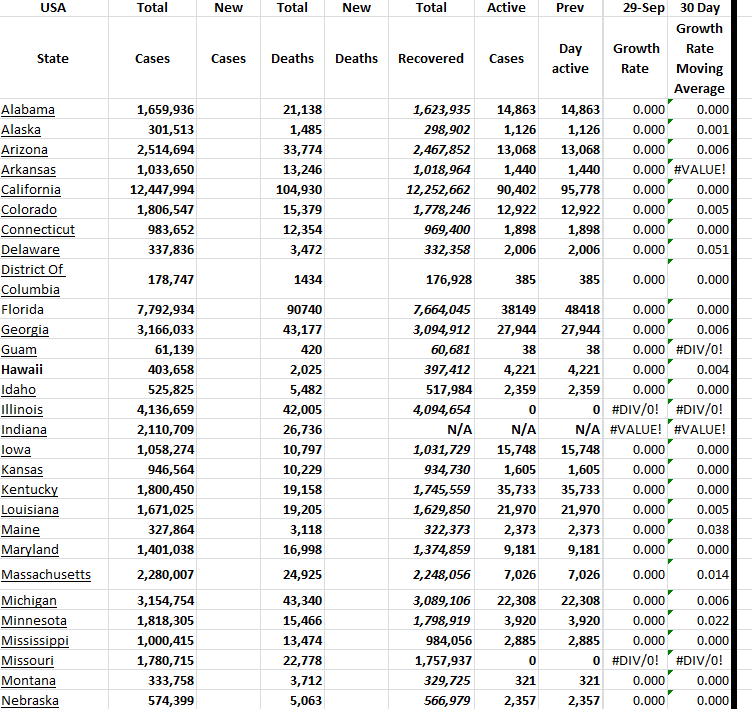Screen dimensions: 752x709
Task: Click the USA header cell
Action: click(x=52, y=8)
